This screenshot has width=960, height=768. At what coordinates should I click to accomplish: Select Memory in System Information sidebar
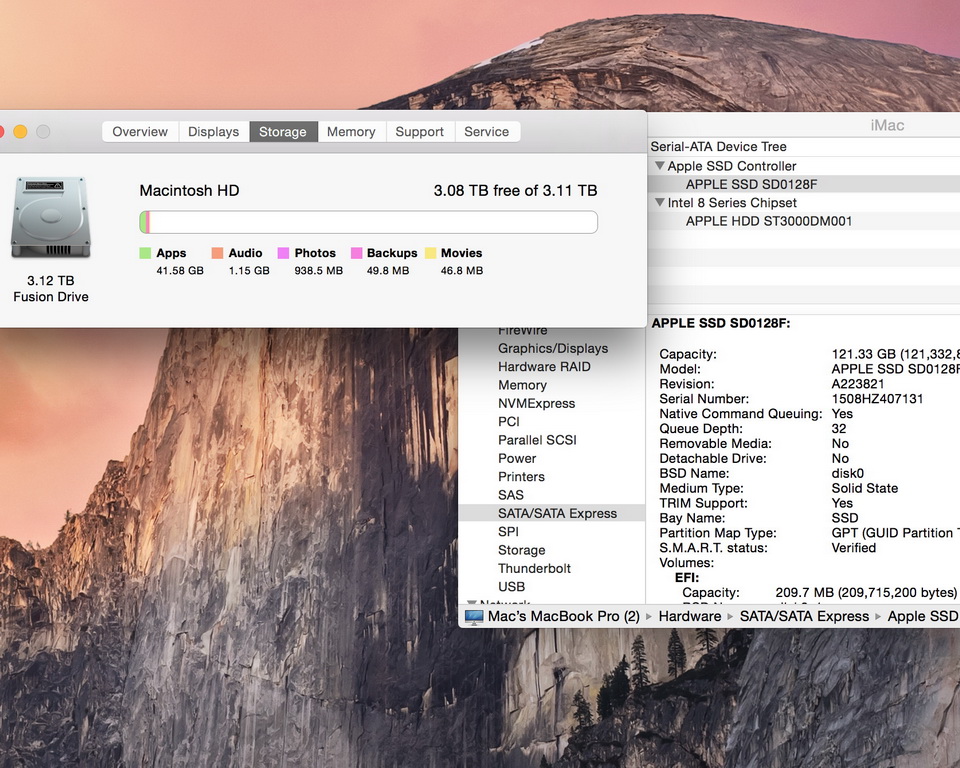click(x=522, y=385)
